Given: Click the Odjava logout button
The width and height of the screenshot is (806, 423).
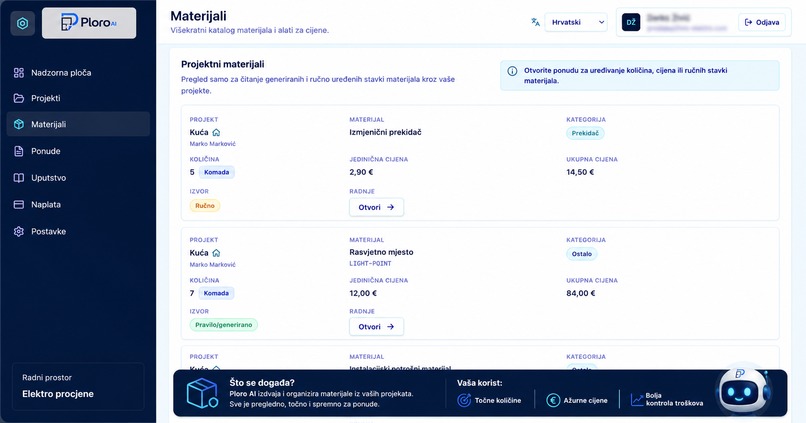Looking at the screenshot, I should tap(762, 22).
